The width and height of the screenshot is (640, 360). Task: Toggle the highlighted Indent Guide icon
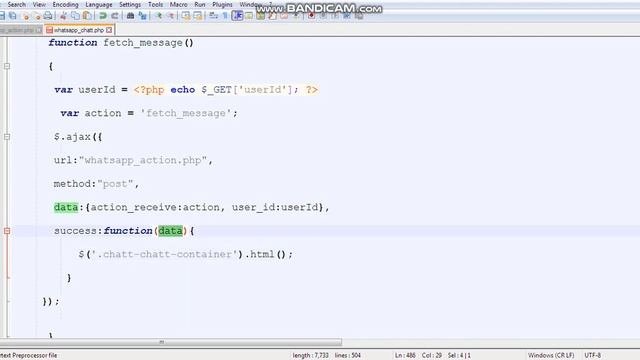[237, 16]
